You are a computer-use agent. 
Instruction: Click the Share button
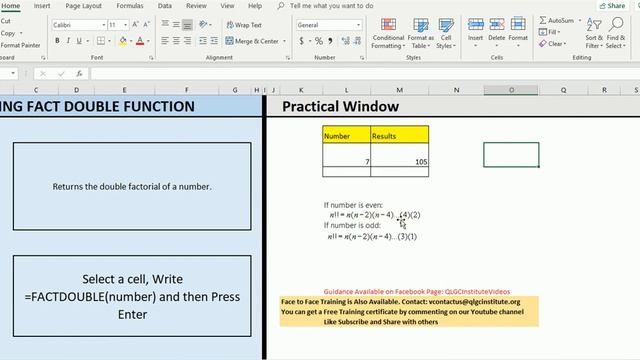pos(612,6)
